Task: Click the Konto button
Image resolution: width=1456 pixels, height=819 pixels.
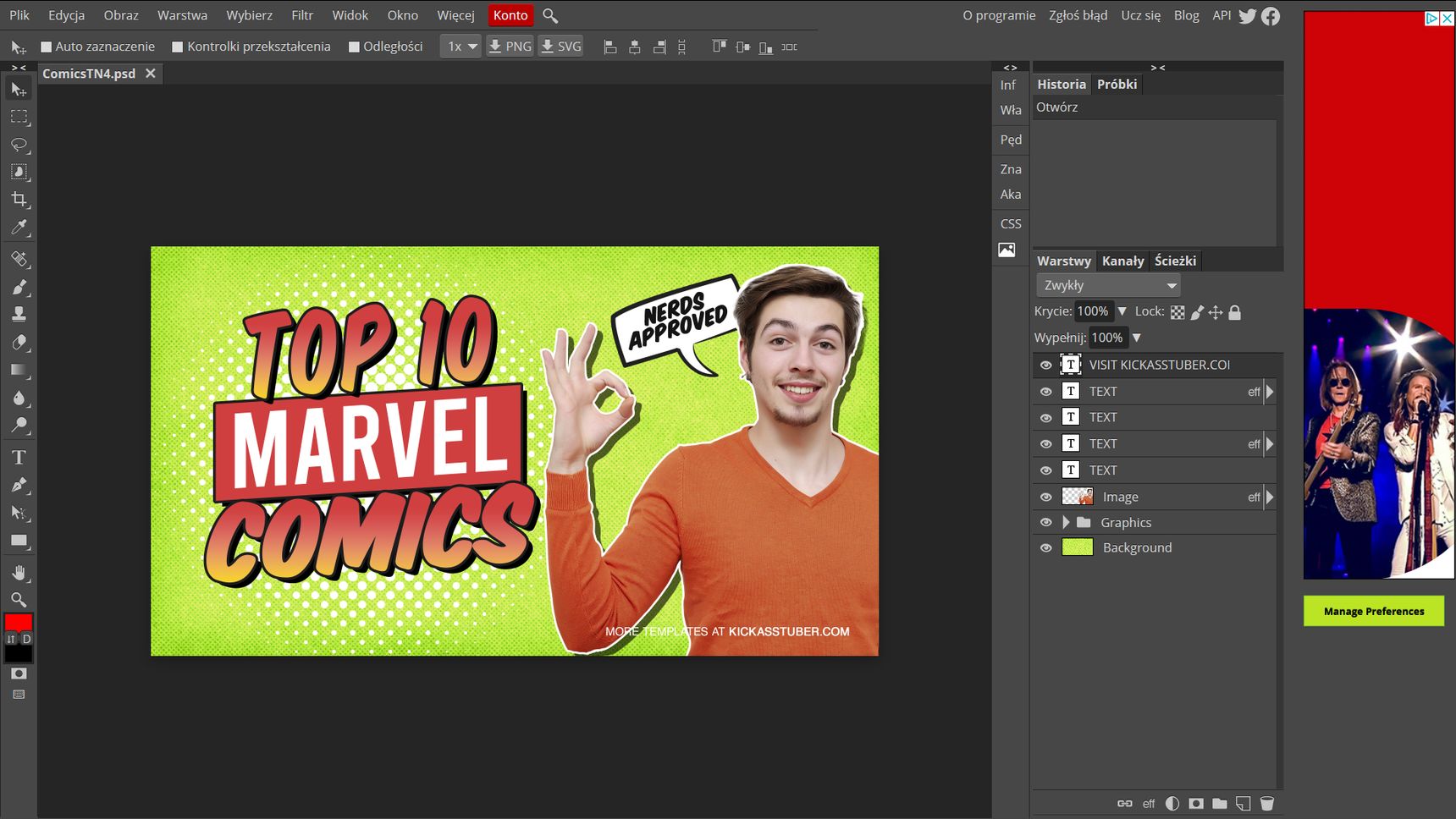Action: 510,15
